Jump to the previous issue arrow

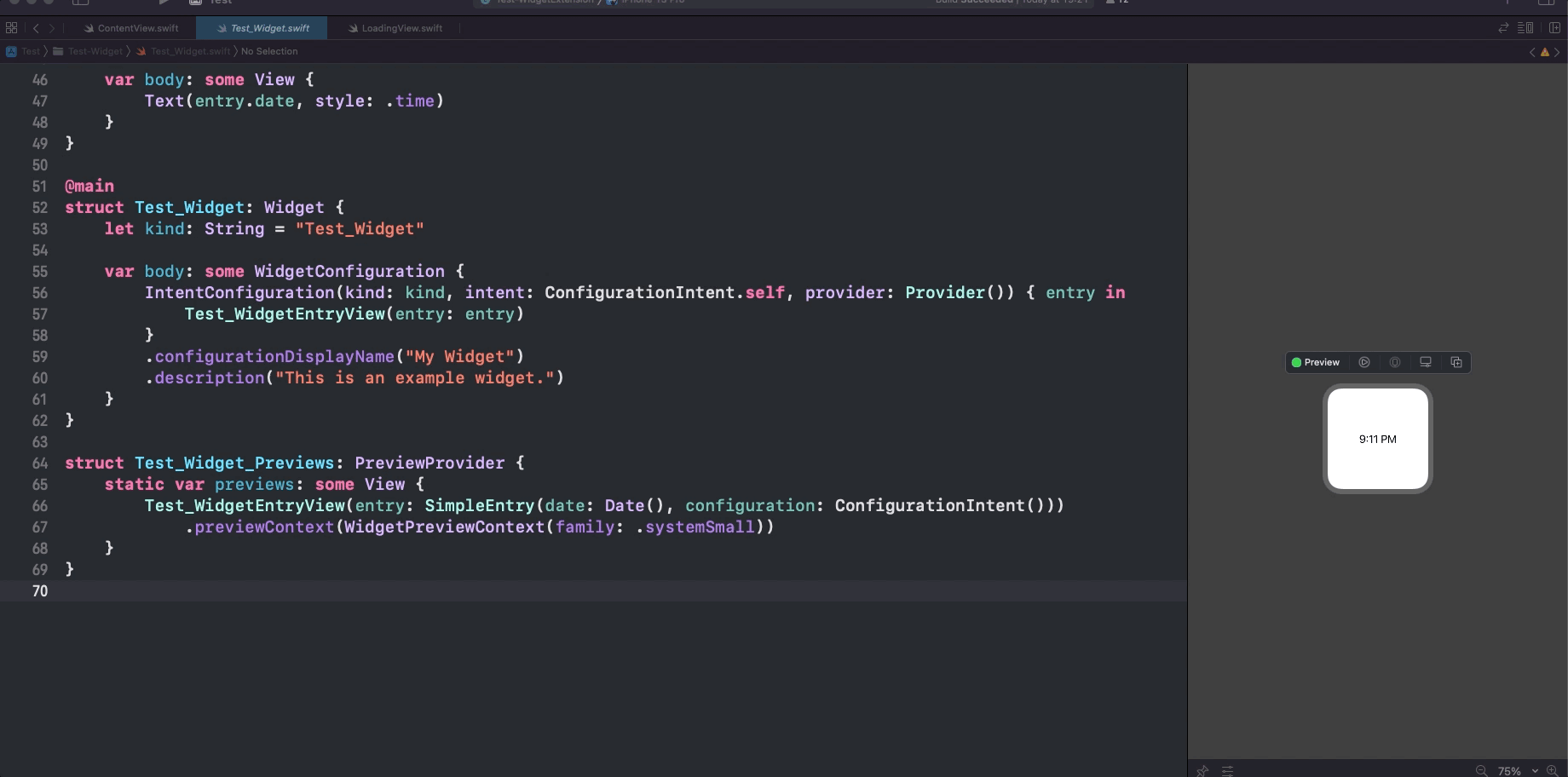pyautogui.click(x=1532, y=52)
